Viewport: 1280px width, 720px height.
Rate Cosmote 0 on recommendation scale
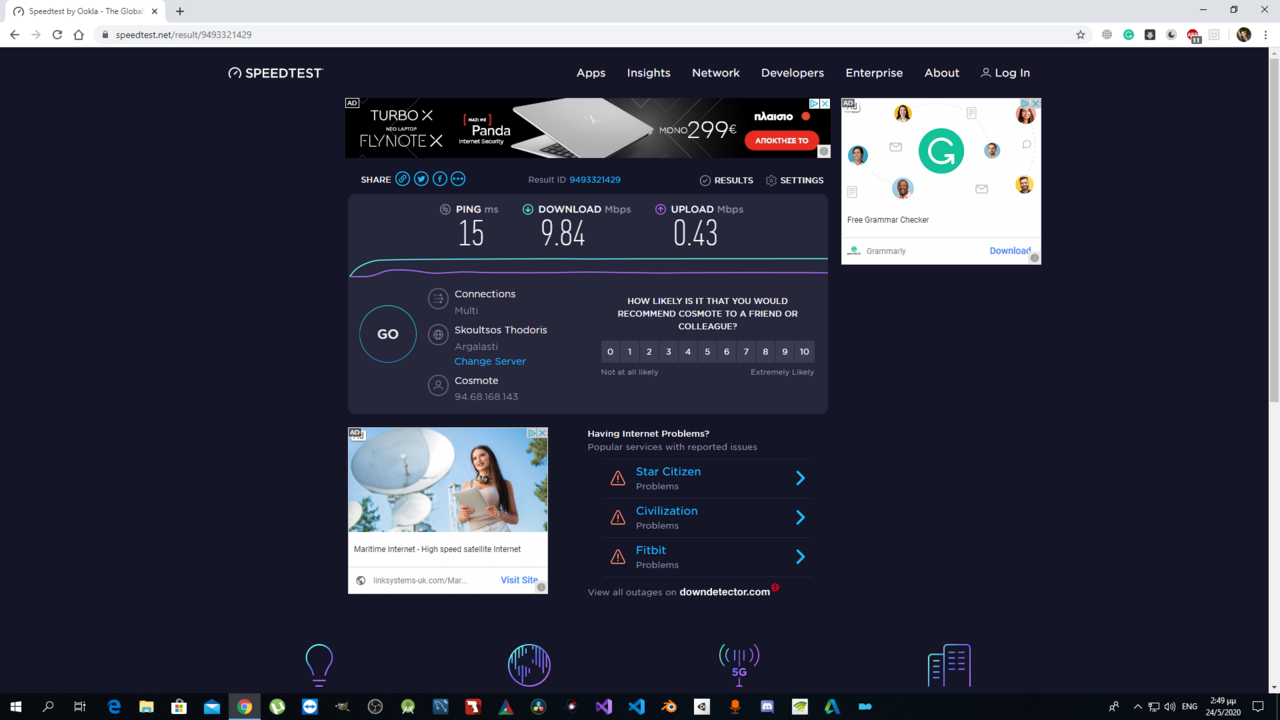pos(610,351)
